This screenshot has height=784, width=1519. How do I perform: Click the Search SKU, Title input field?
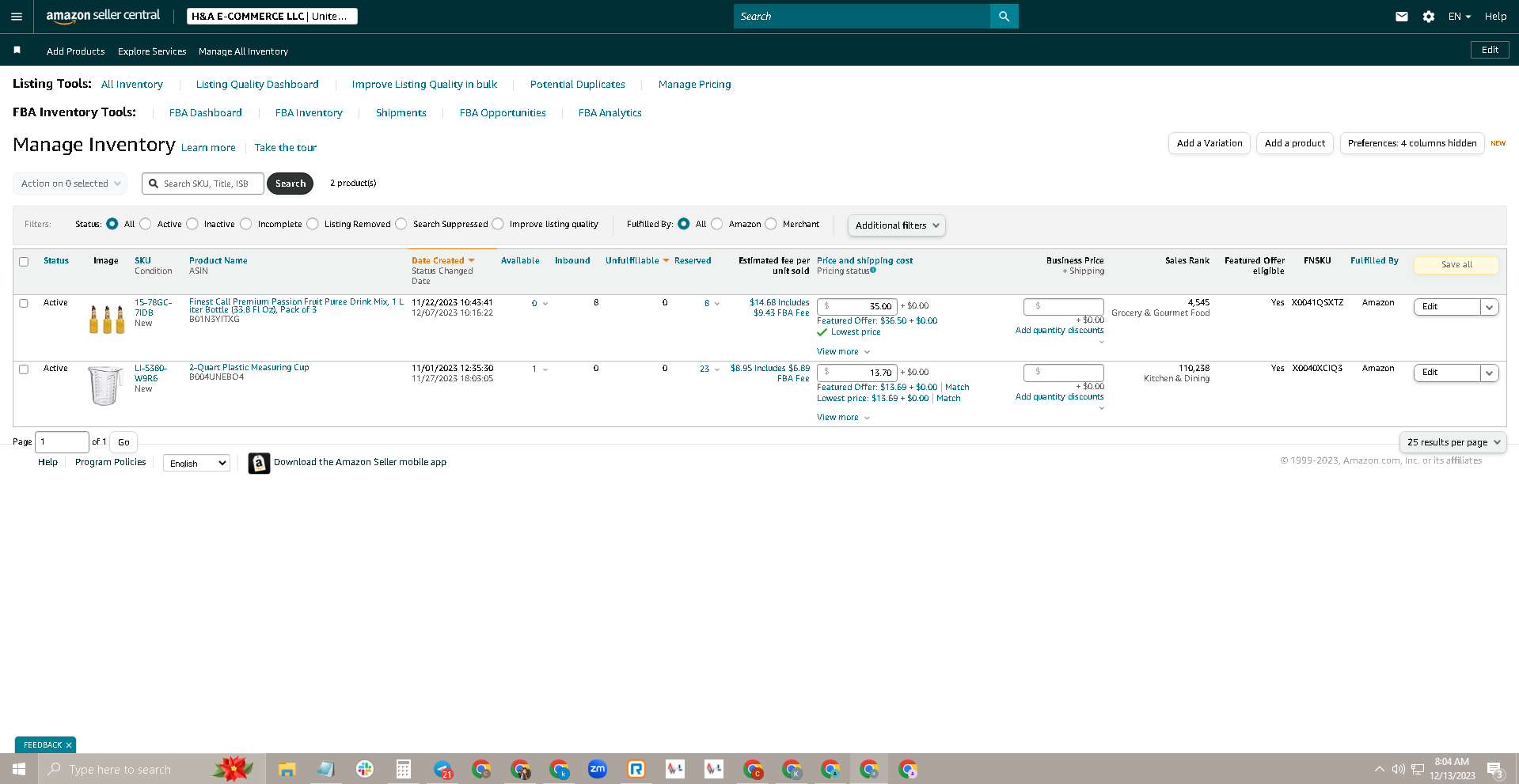point(203,184)
